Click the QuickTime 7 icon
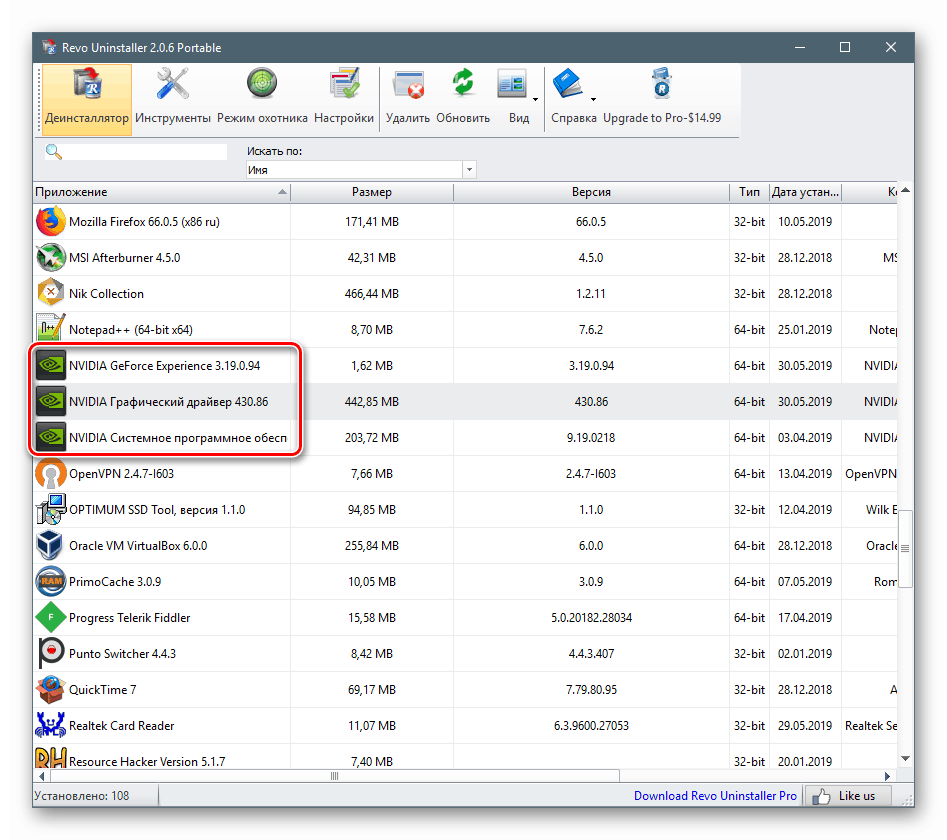 (x=51, y=690)
